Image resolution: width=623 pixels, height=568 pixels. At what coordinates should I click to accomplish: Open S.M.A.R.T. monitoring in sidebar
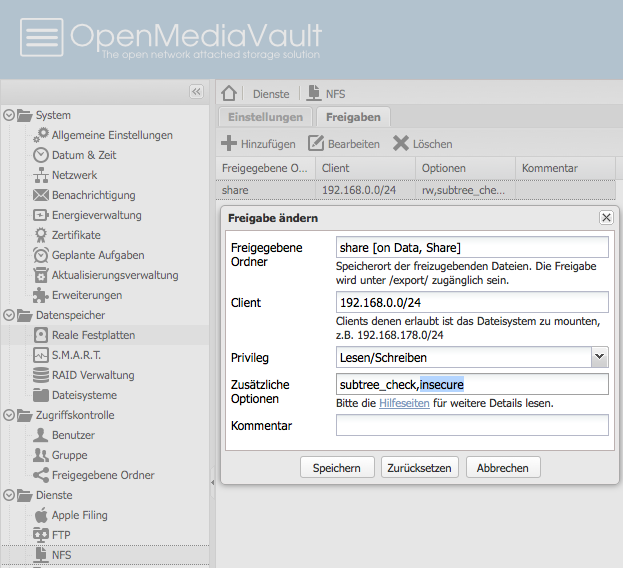point(76,355)
